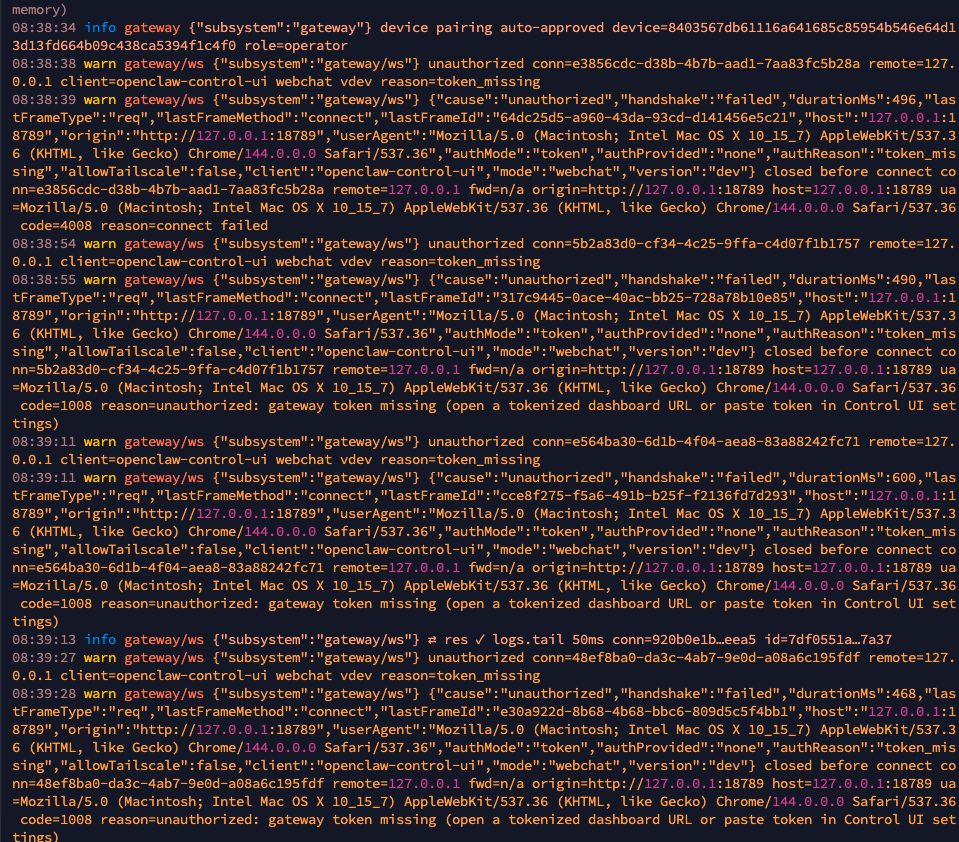
Task: Click conn=e3856cdc on the 08:38:38 line
Action: point(696,64)
